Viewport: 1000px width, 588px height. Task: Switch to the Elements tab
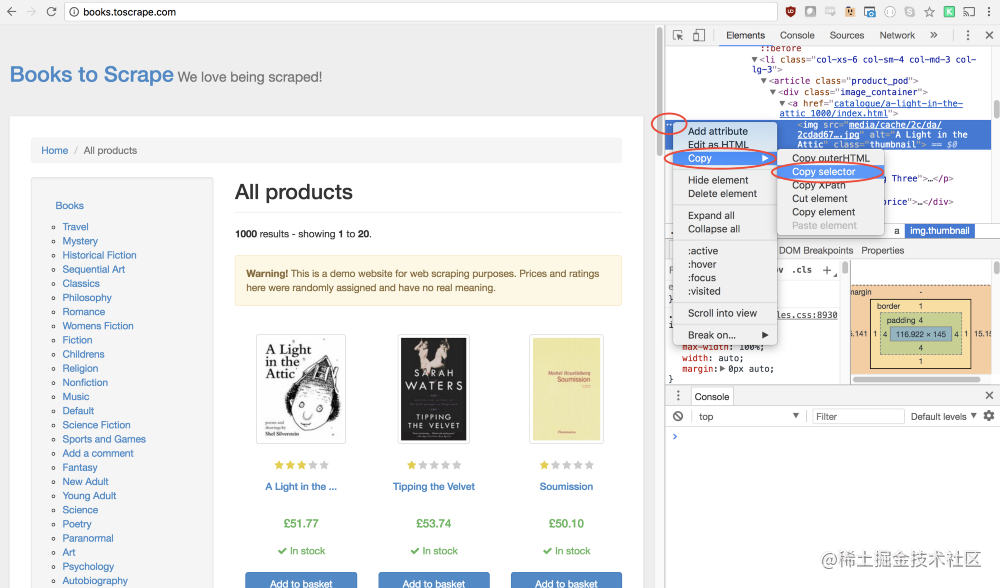point(745,35)
